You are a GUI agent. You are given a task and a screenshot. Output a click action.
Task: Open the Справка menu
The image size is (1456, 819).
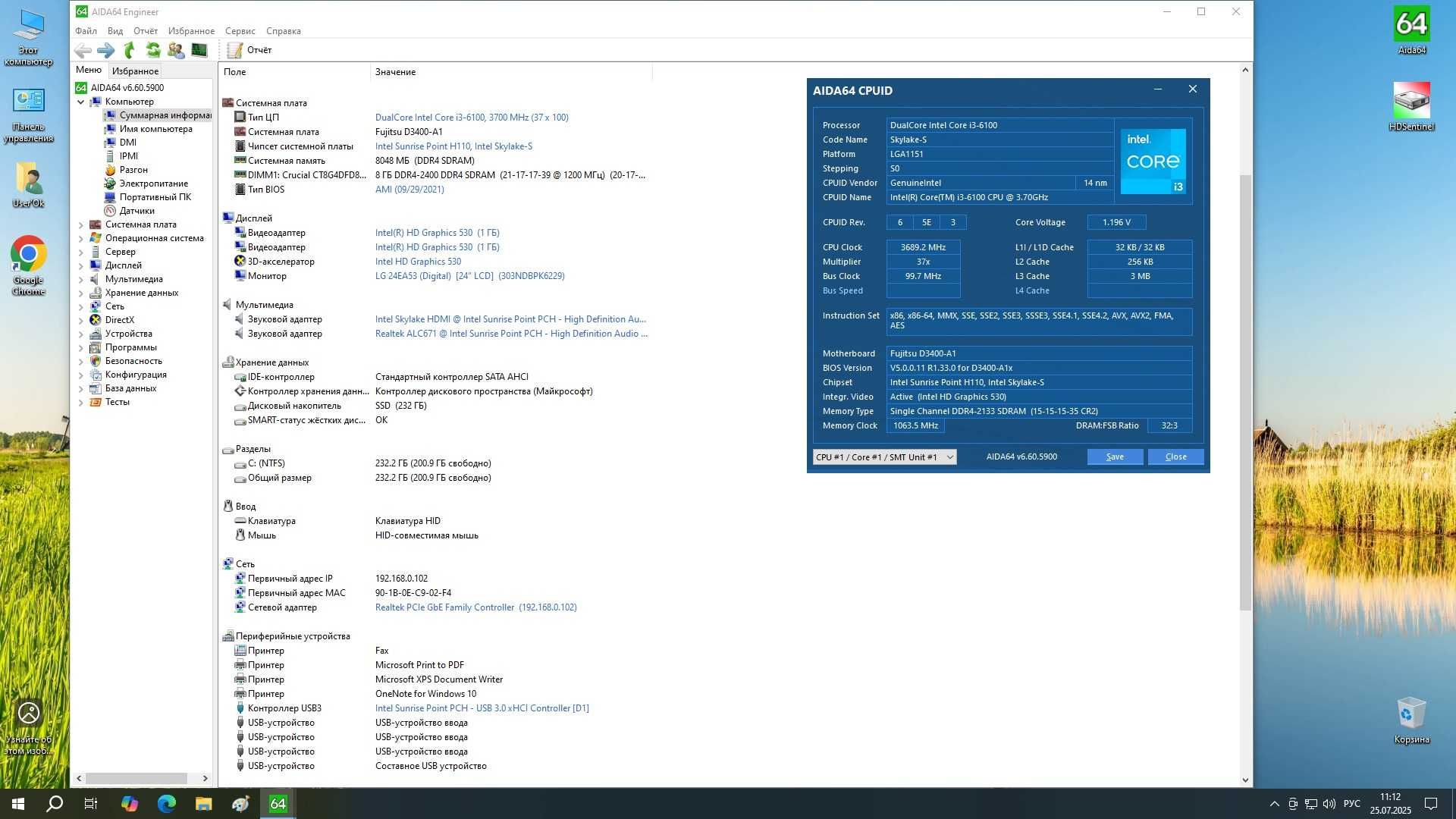[284, 31]
